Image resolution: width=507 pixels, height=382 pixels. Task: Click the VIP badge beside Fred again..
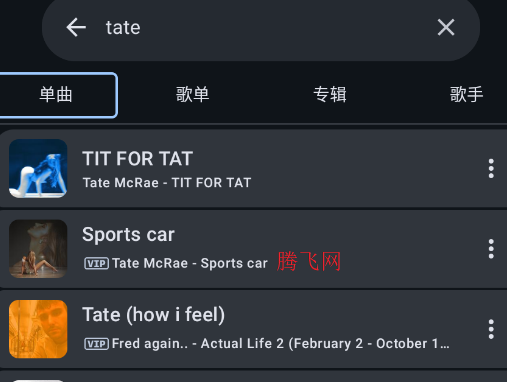(x=96, y=344)
